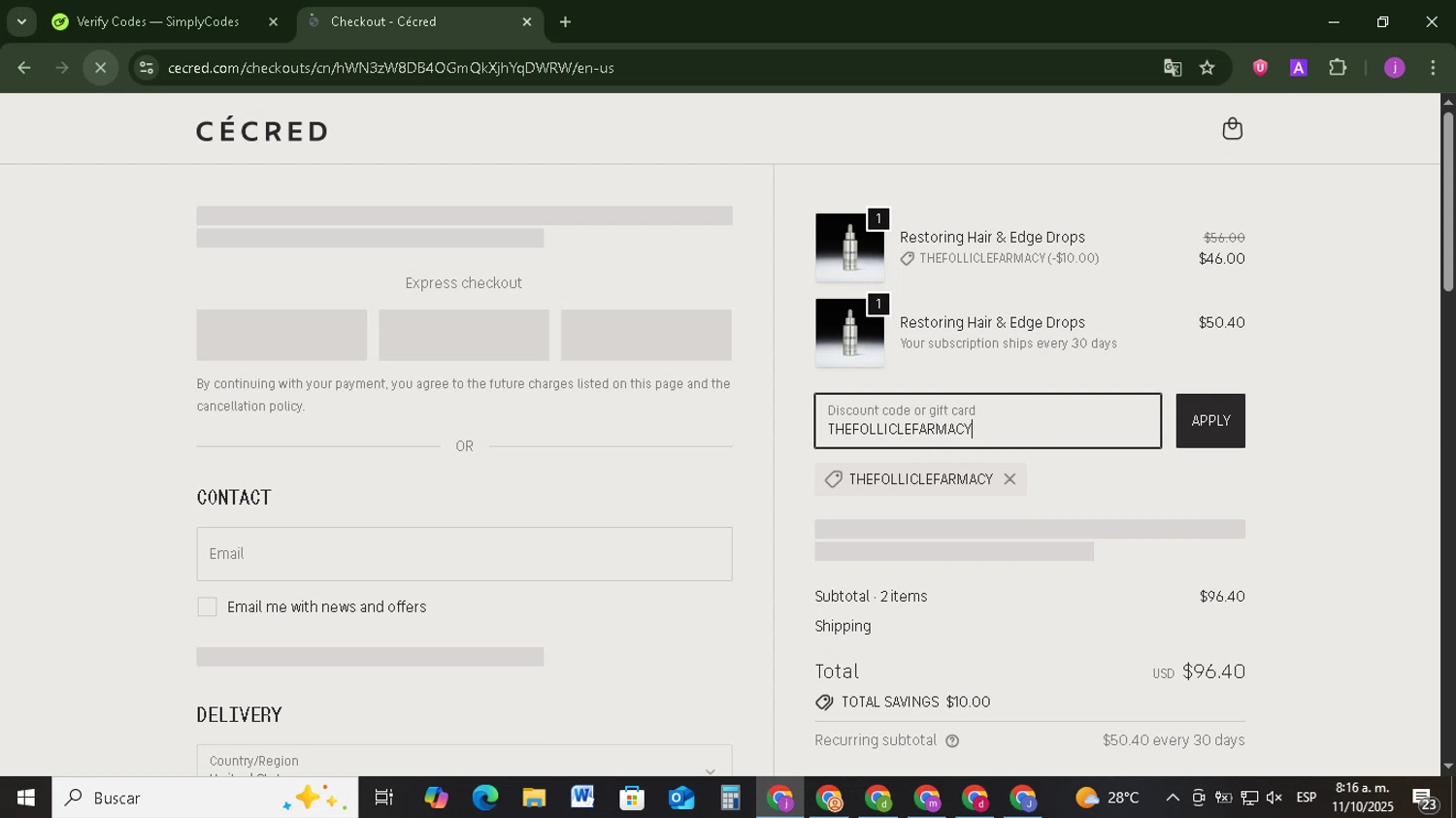
Task: Click the Recurring subtotal help icon
Action: 952,741
